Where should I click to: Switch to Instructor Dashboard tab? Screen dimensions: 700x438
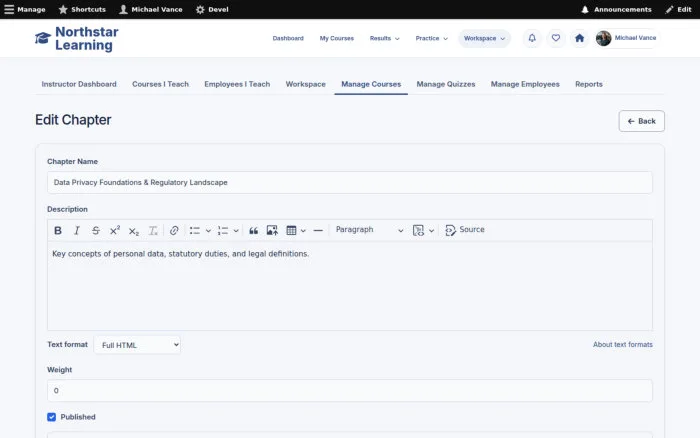click(79, 84)
